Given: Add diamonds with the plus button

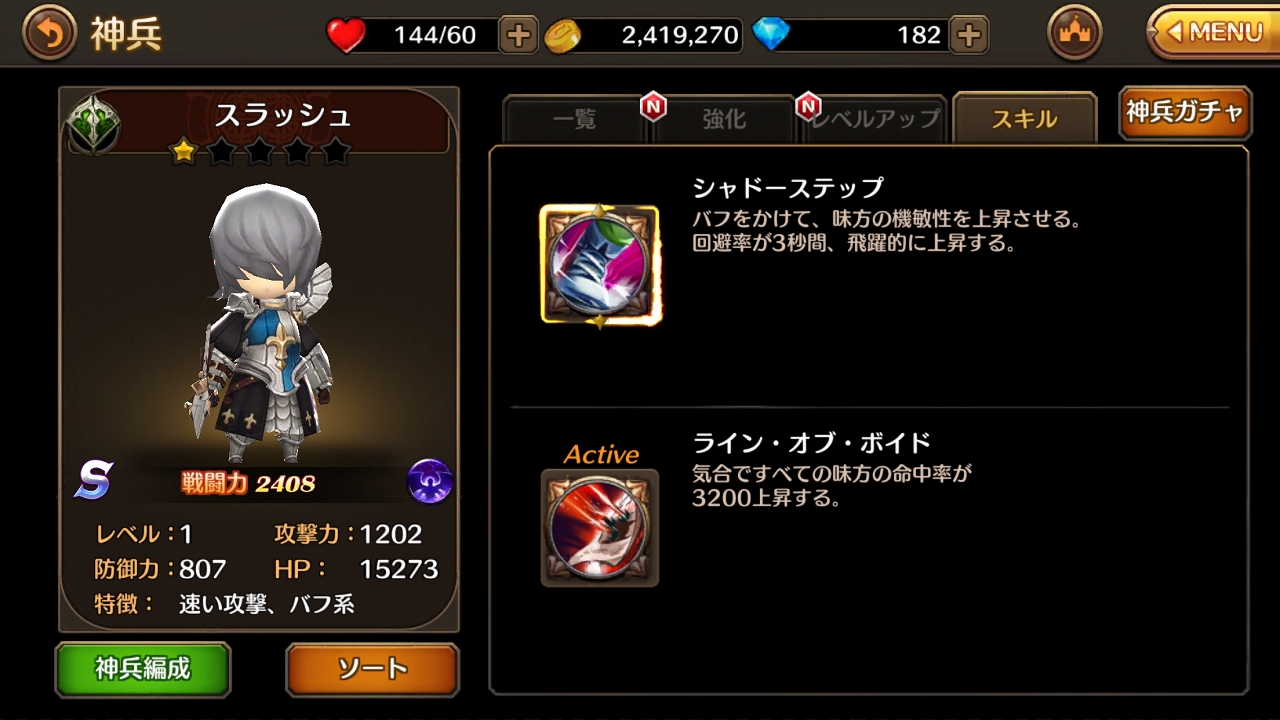Looking at the screenshot, I should [x=968, y=36].
